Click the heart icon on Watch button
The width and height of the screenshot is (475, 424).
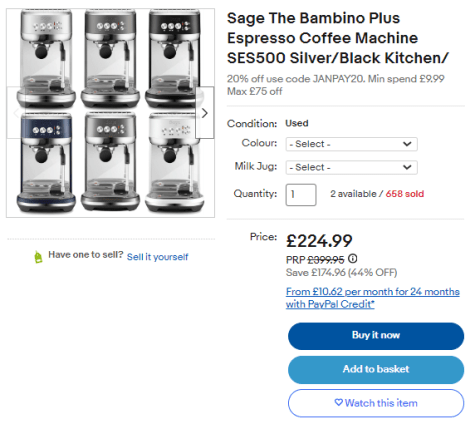click(x=339, y=403)
